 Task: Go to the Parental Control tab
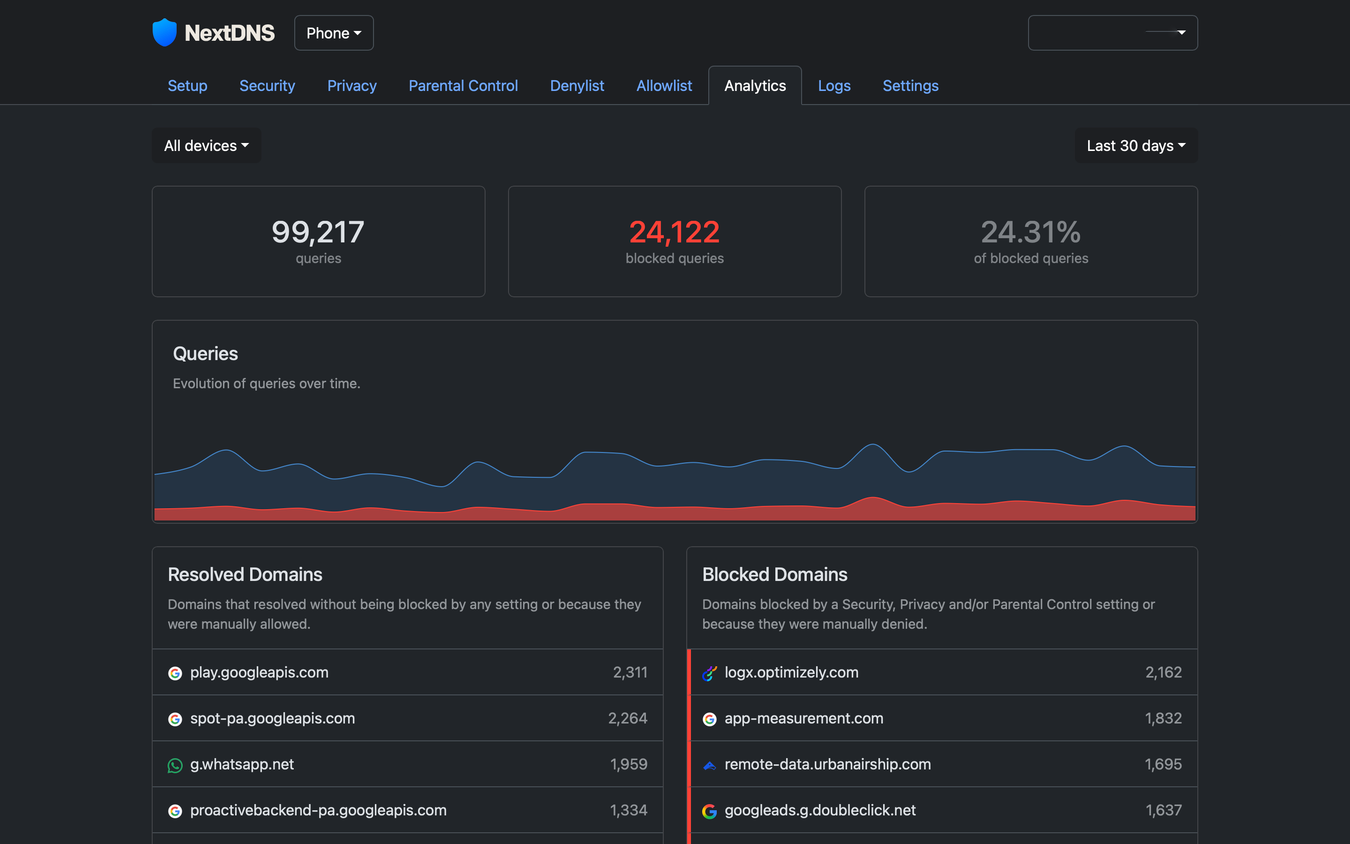(x=463, y=86)
